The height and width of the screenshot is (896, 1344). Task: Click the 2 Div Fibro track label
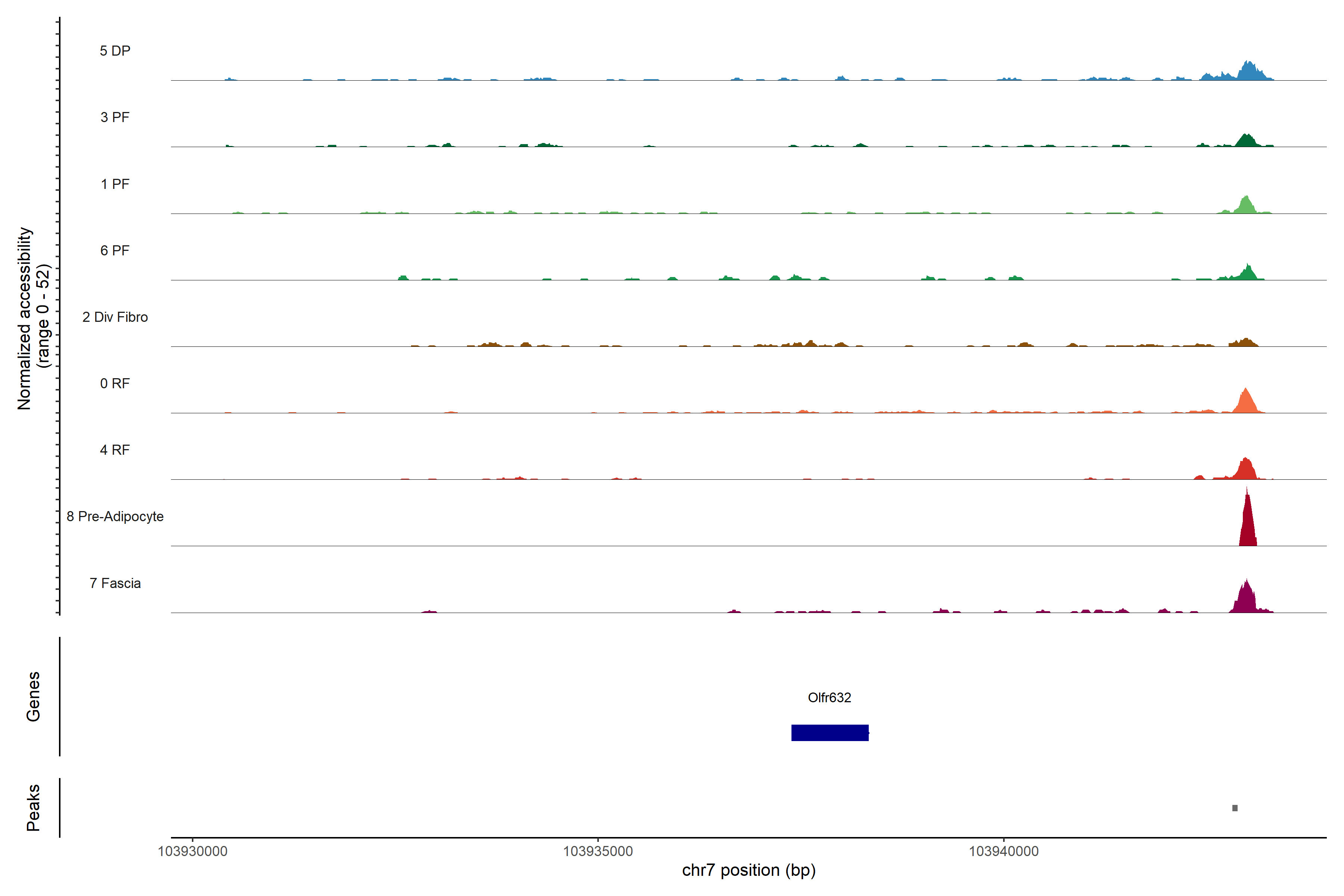(115, 317)
